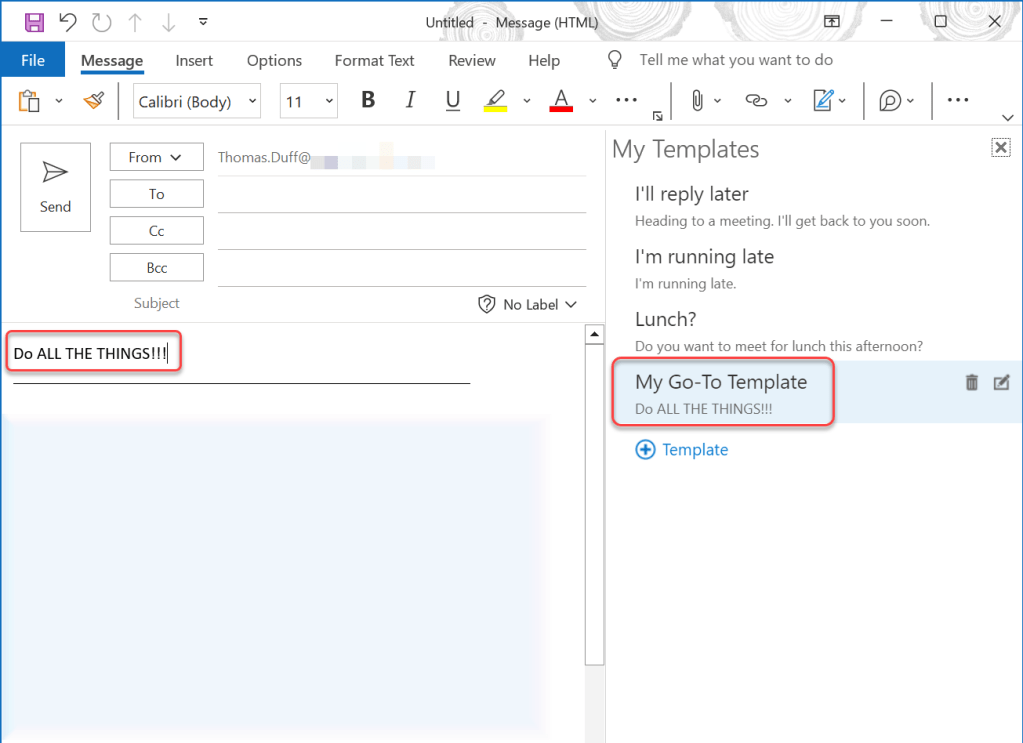
Task: Open the Calibri (Body) font dropdown
Action: coord(196,101)
